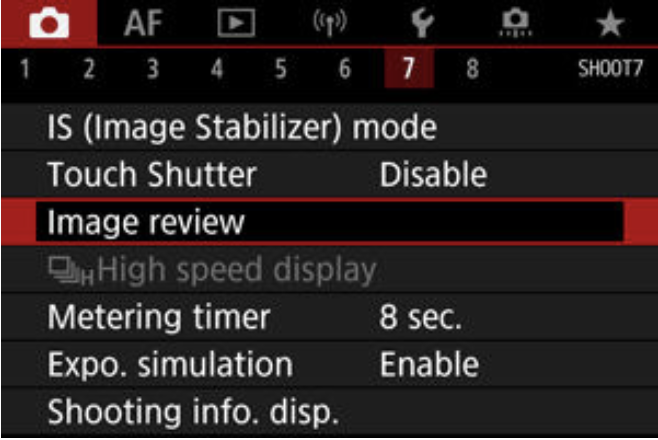The image size is (658, 440).
Task: Open the camera shooting menu tab
Action: coord(49,23)
